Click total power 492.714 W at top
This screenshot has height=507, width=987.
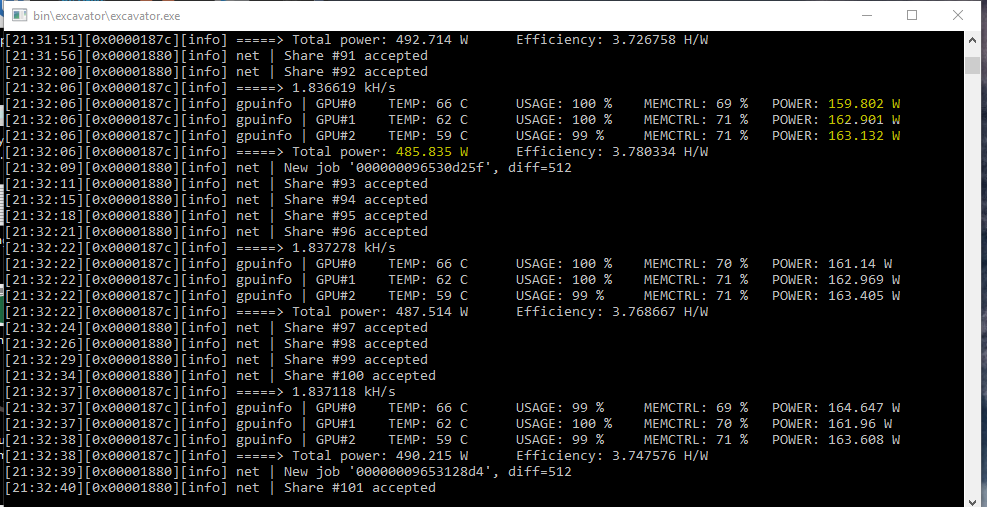coord(432,40)
